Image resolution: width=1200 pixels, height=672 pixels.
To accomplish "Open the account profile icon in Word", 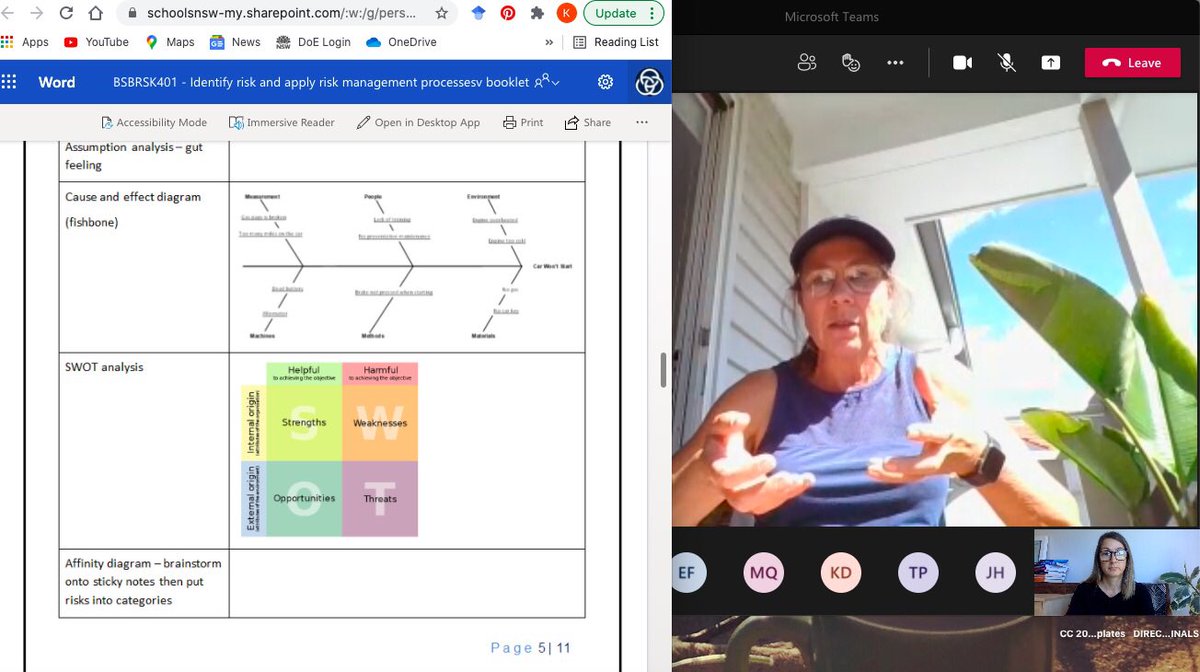I will (x=649, y=82).
